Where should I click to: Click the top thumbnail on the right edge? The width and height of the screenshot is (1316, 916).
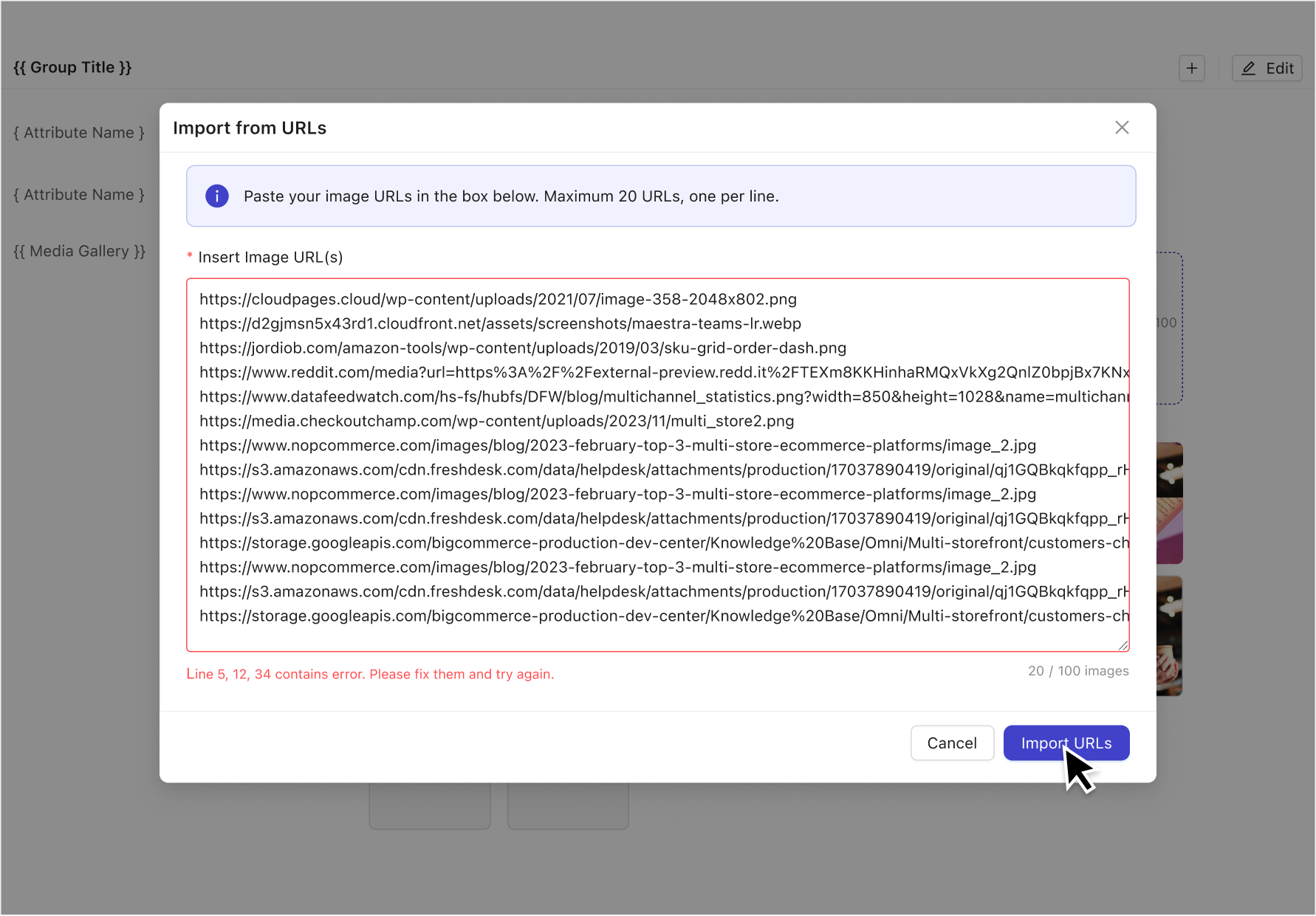1171,503
